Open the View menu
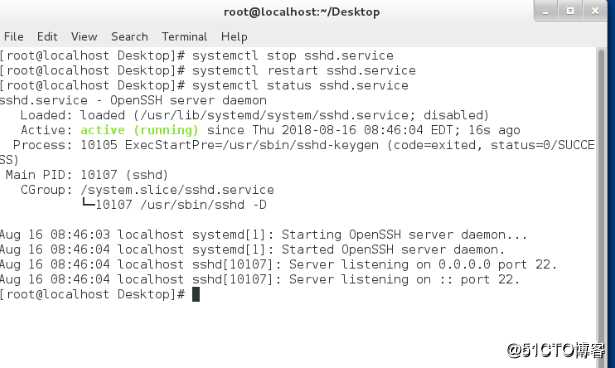This screenshot has width=615, height=368. (84, 36)
